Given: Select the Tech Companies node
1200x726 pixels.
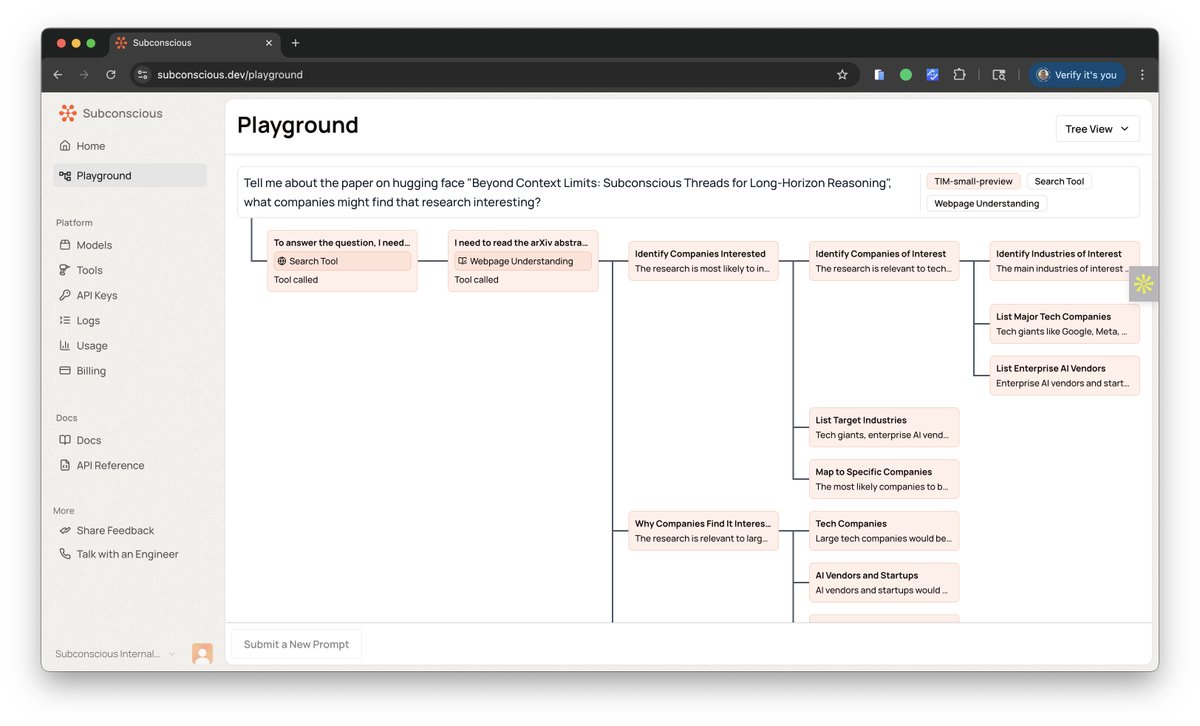Looking at the screenshot, I should [884, 531].
